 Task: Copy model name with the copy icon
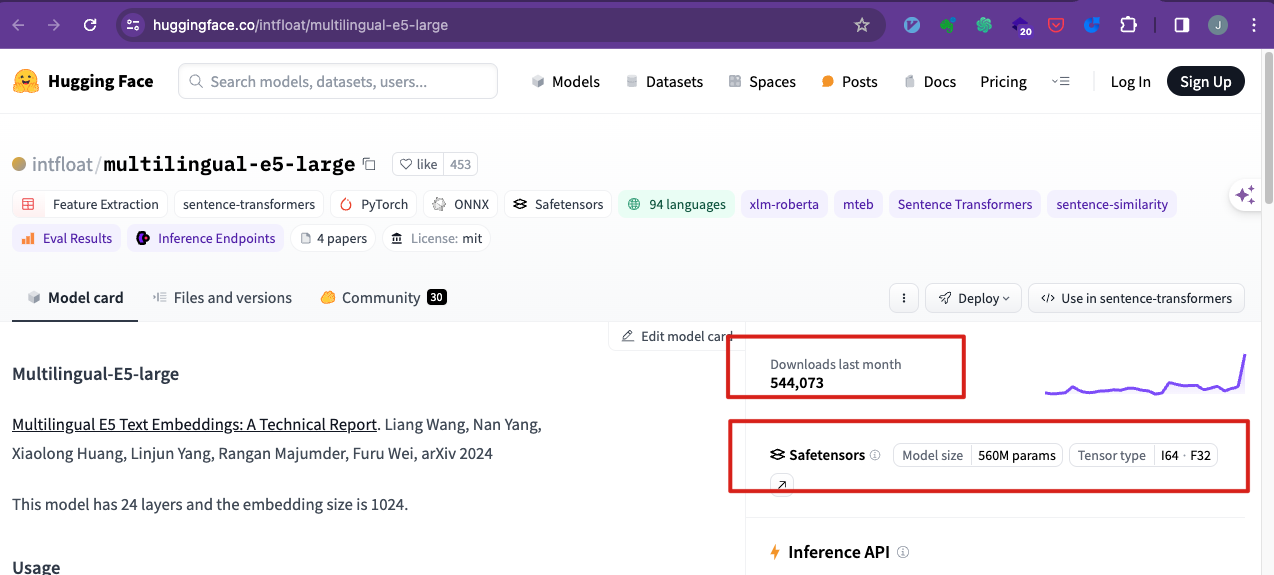369,164
